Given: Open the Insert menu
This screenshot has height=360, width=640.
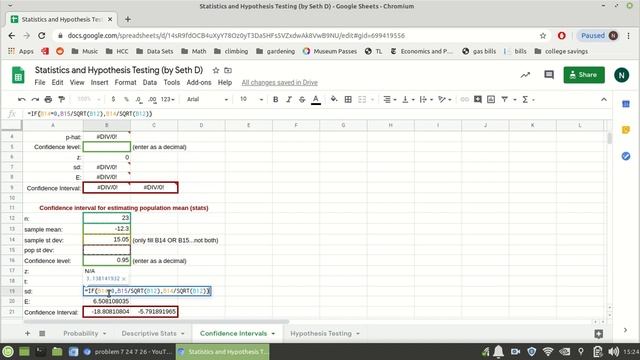Looking at the screenshot, I should pos(99,82).
